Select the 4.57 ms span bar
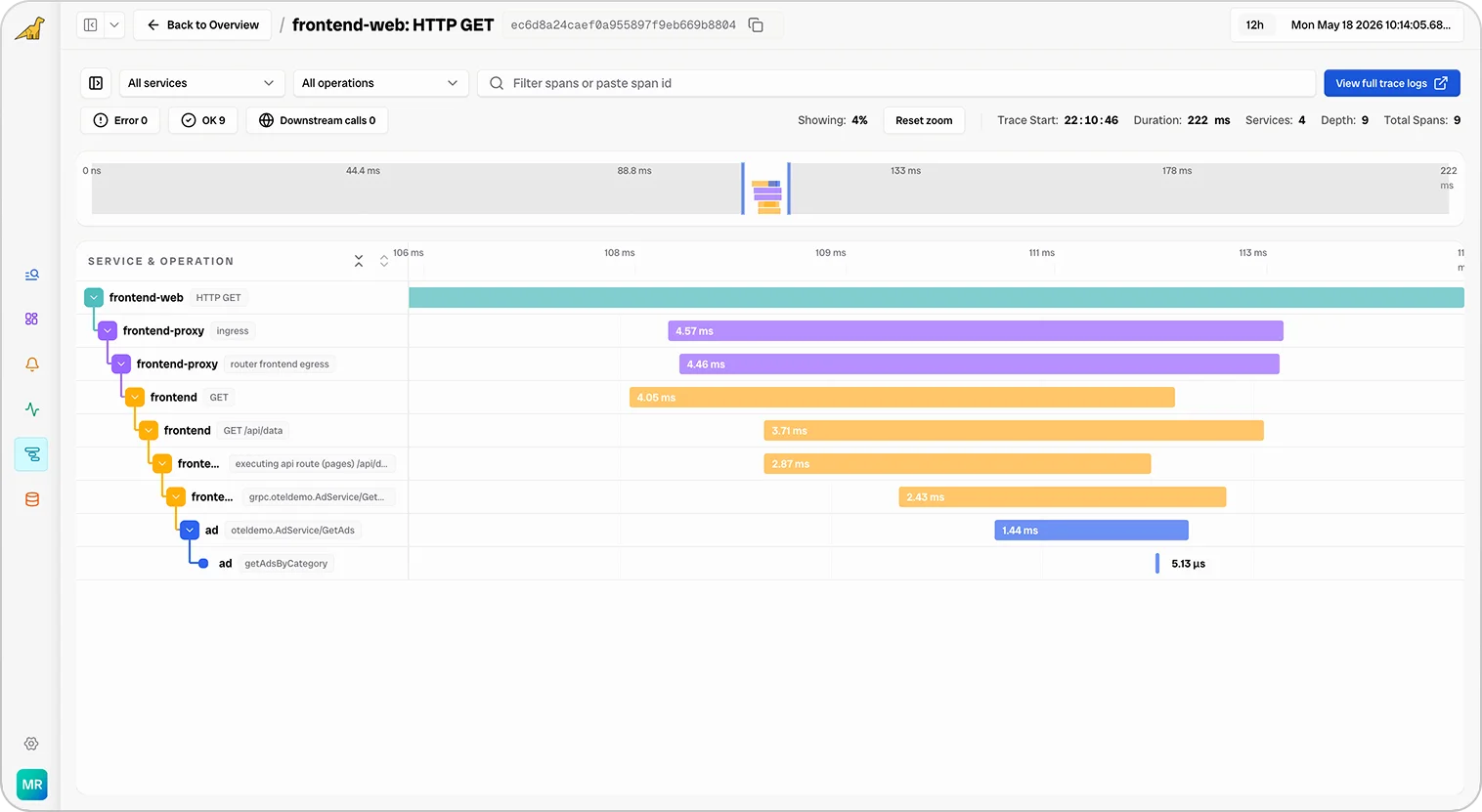Image resolution: width=1482 pixels, height=812 pixels. pyautogui.click(x=976, y=330)
